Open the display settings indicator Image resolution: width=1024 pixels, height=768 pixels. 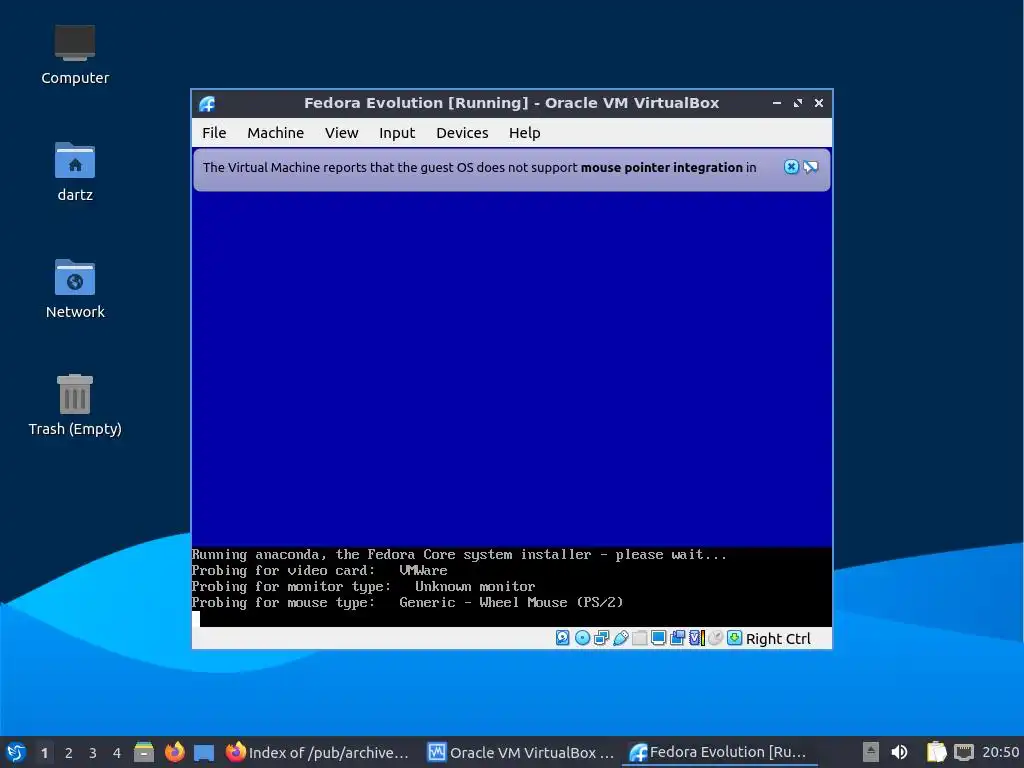(x=658, y=638)
